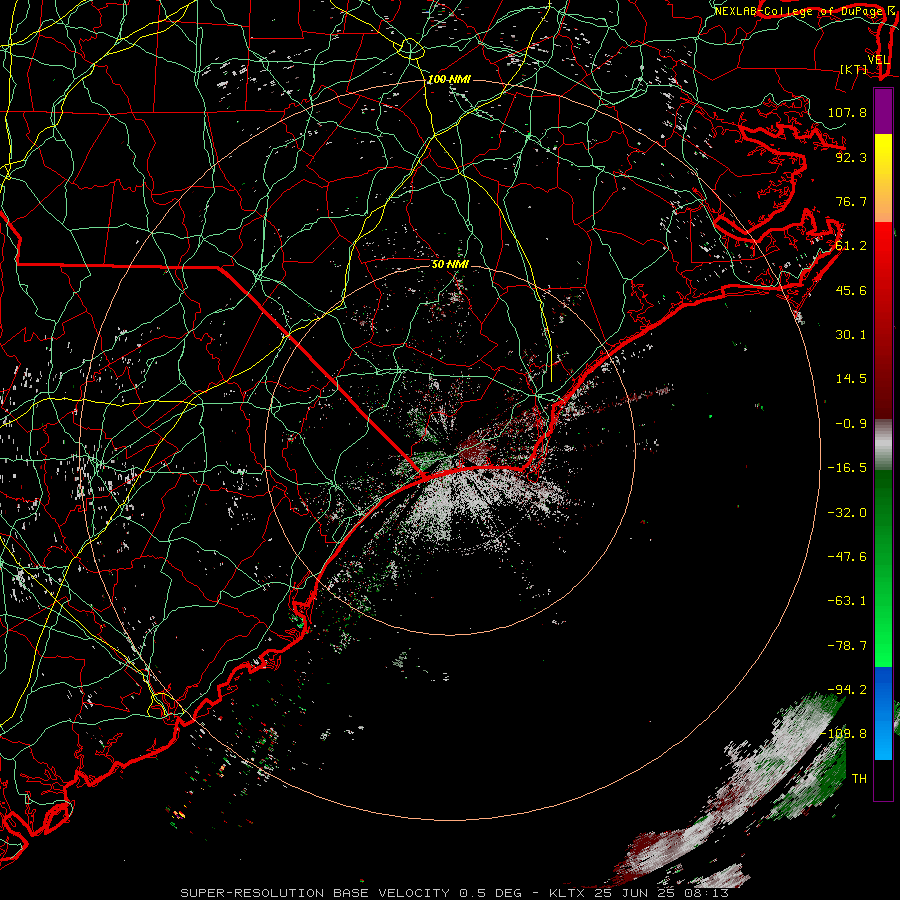Pick the gray segment of the color bar

[883, 445]
